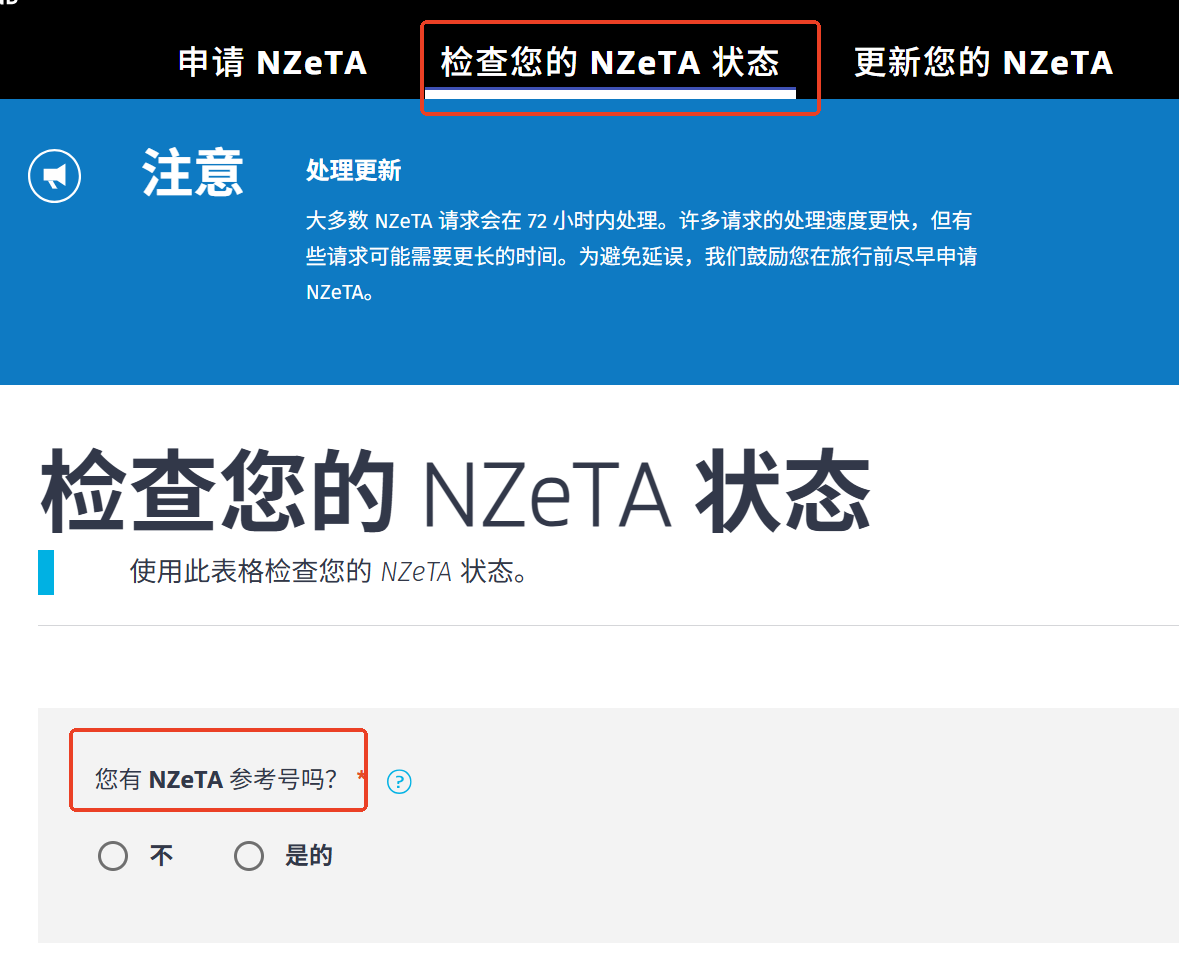
Task: Select the 是的 radio button
Action: (248, 856)
